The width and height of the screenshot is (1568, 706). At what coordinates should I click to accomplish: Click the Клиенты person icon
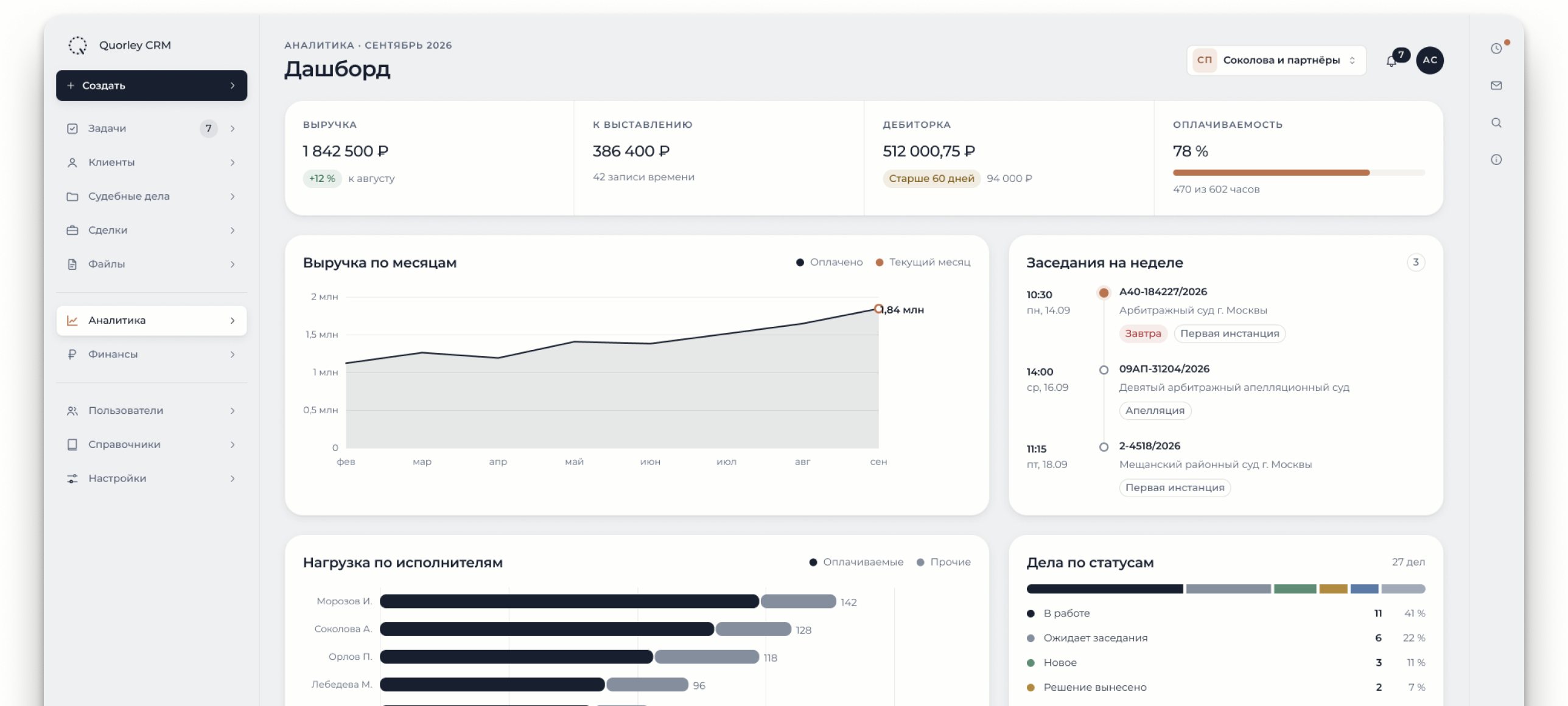coord(72,163)
